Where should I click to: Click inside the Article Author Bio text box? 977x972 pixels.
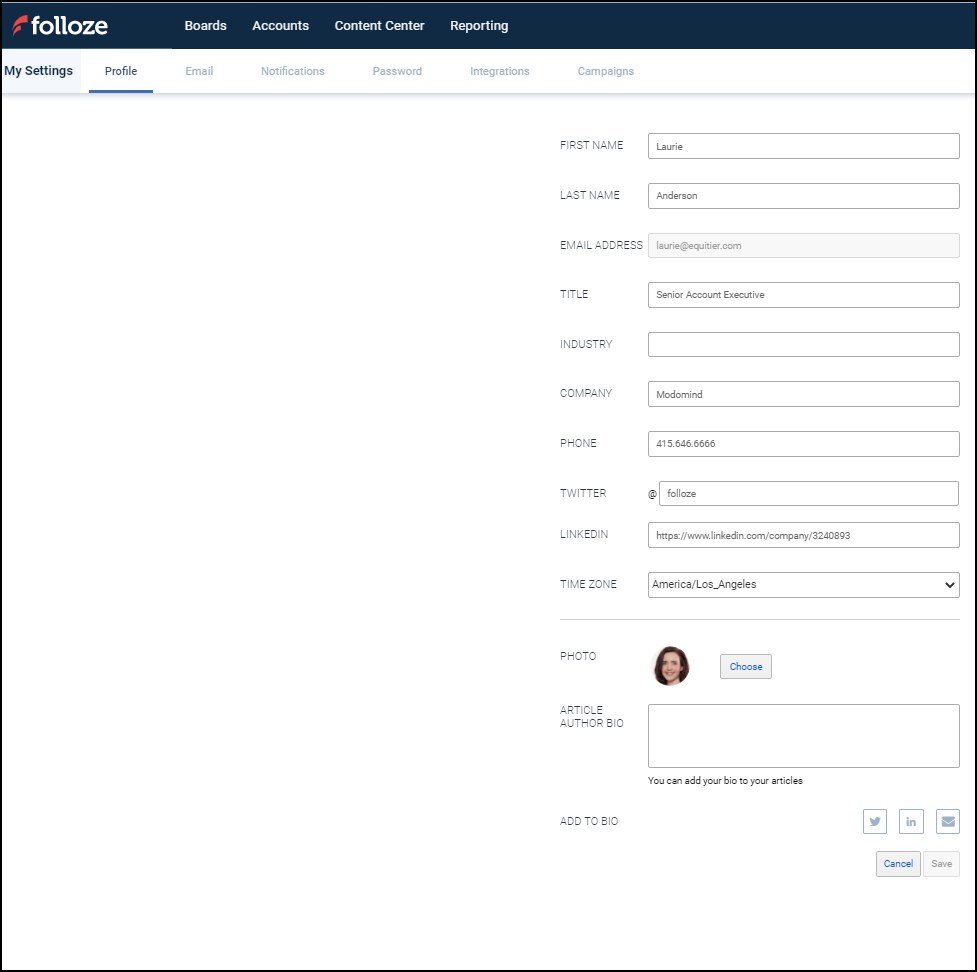coord(803,735)
